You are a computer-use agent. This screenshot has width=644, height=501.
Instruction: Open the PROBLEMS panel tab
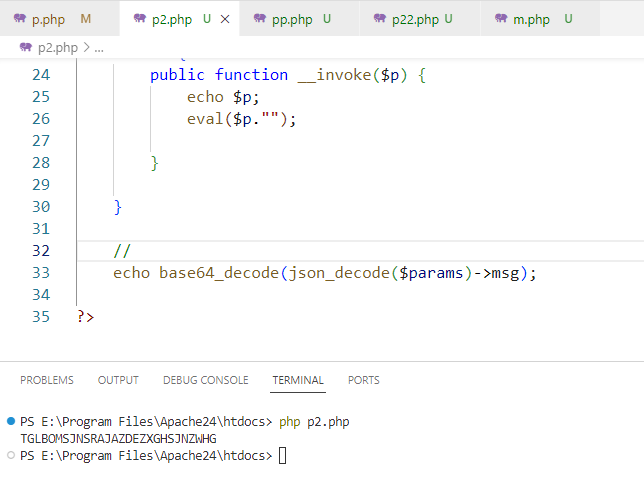point(47,380)
